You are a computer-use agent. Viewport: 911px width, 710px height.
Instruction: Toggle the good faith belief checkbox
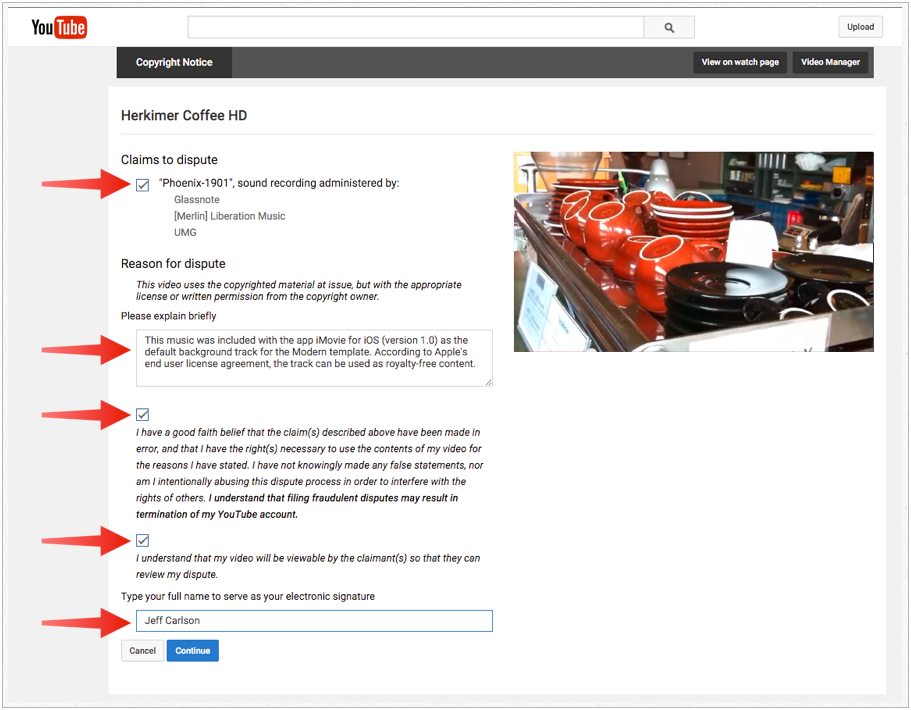point(143,414)
